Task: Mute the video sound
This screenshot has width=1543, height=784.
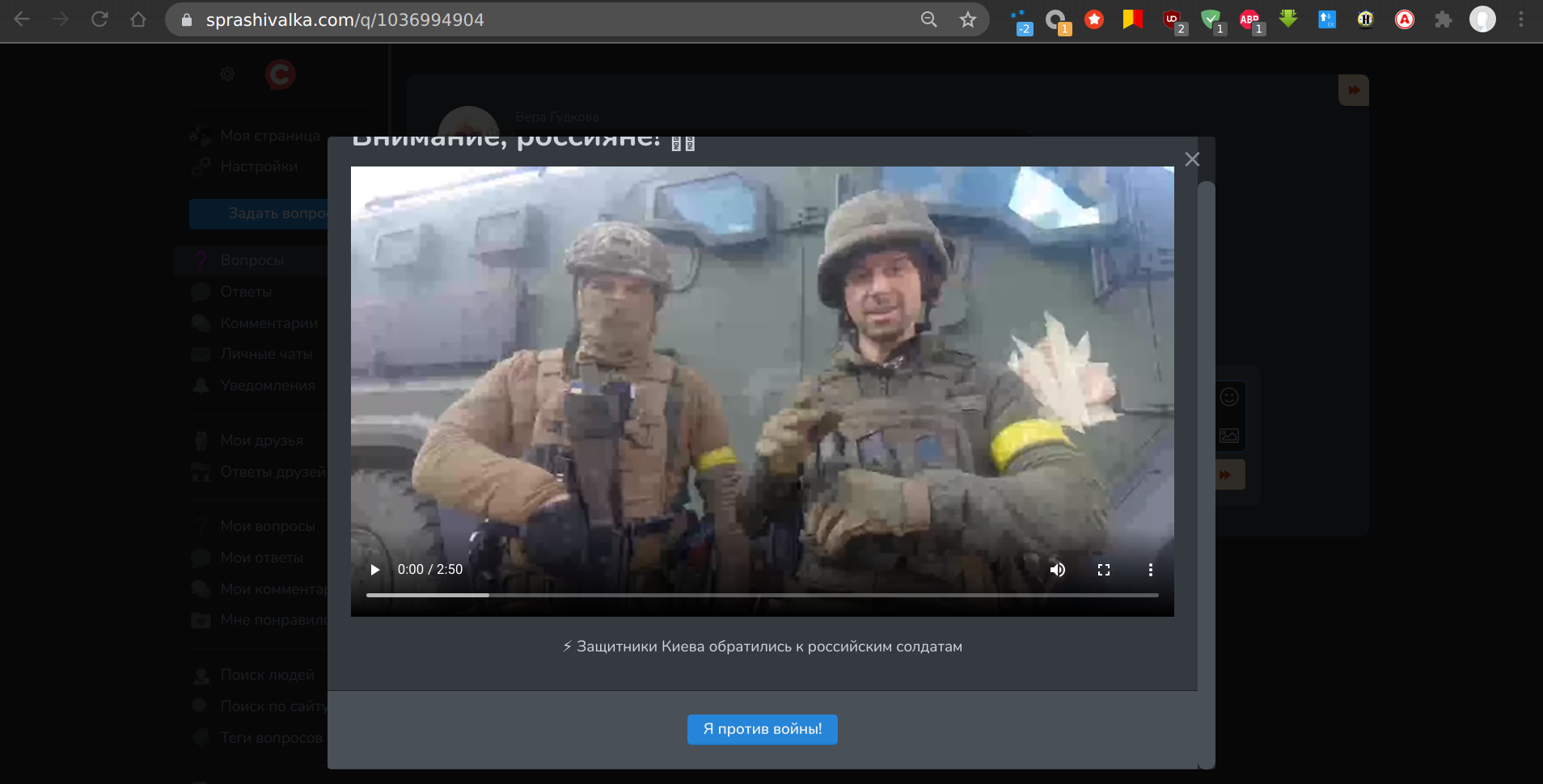Action: click(1057, 570)
